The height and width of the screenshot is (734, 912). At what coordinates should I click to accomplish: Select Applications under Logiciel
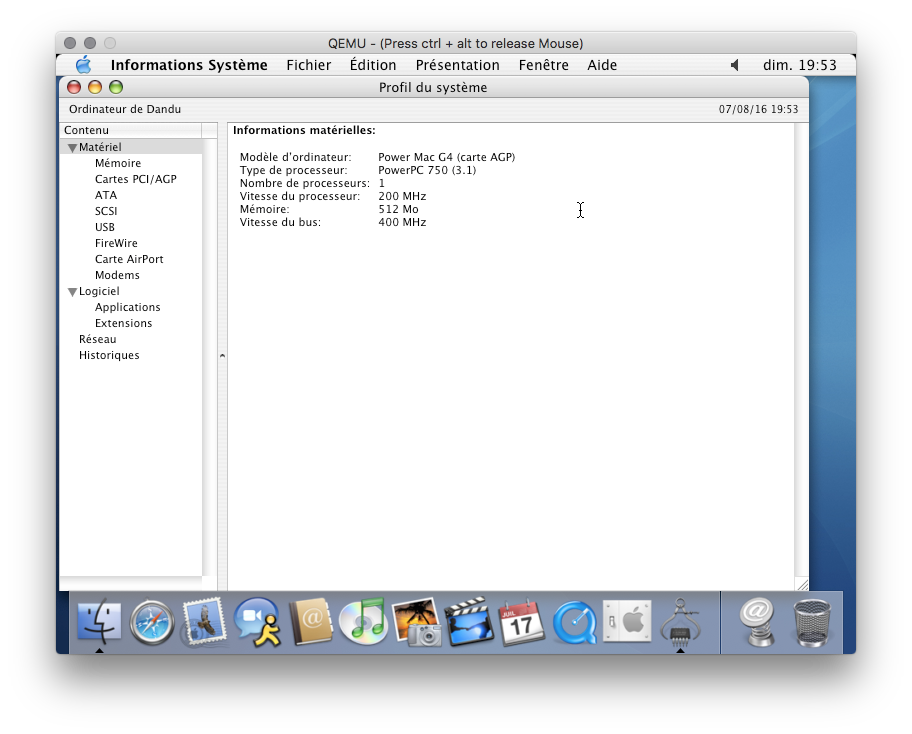tap(127, 307)
